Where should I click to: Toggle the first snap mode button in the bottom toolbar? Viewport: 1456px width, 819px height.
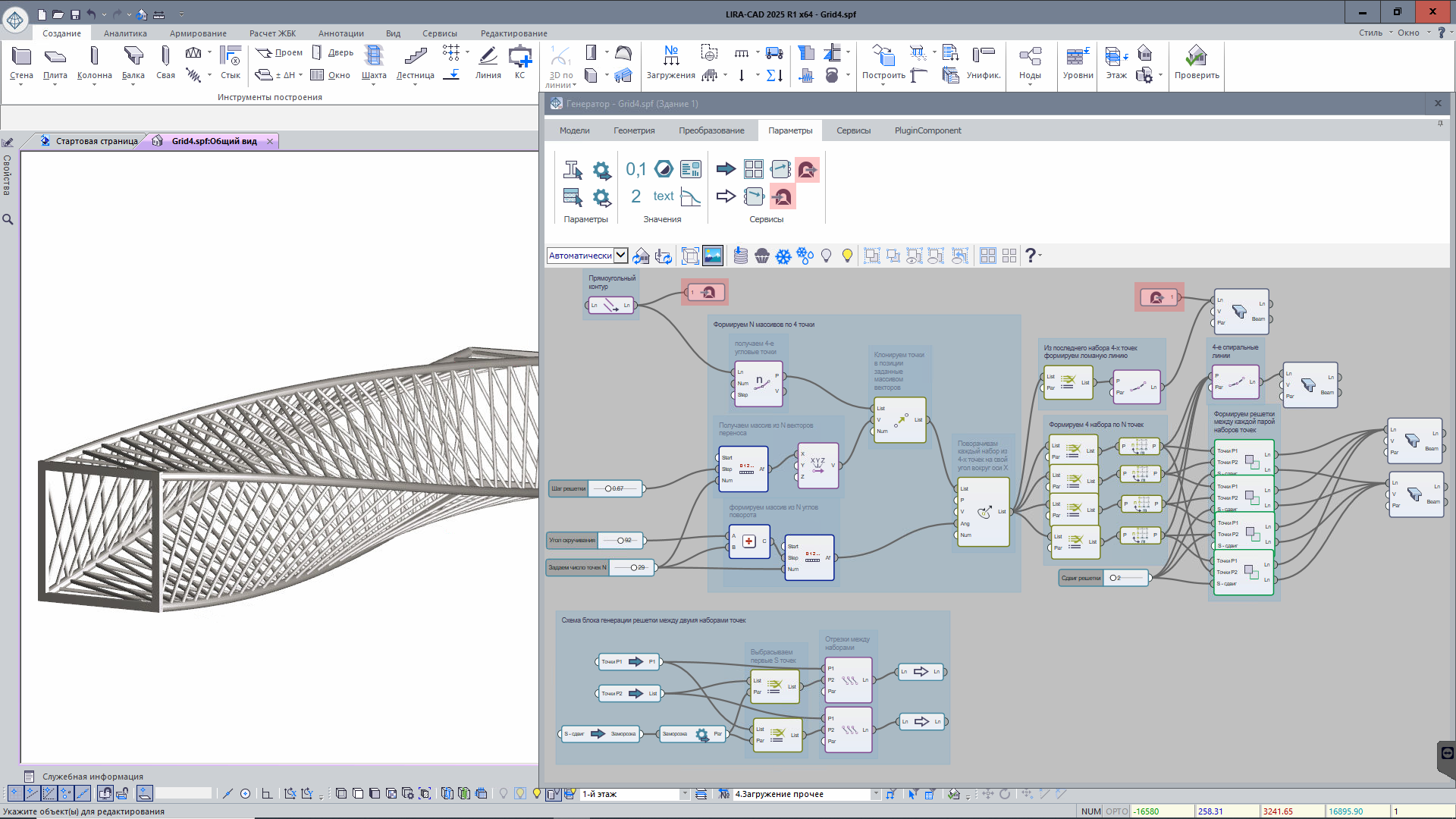pos(14,794)
